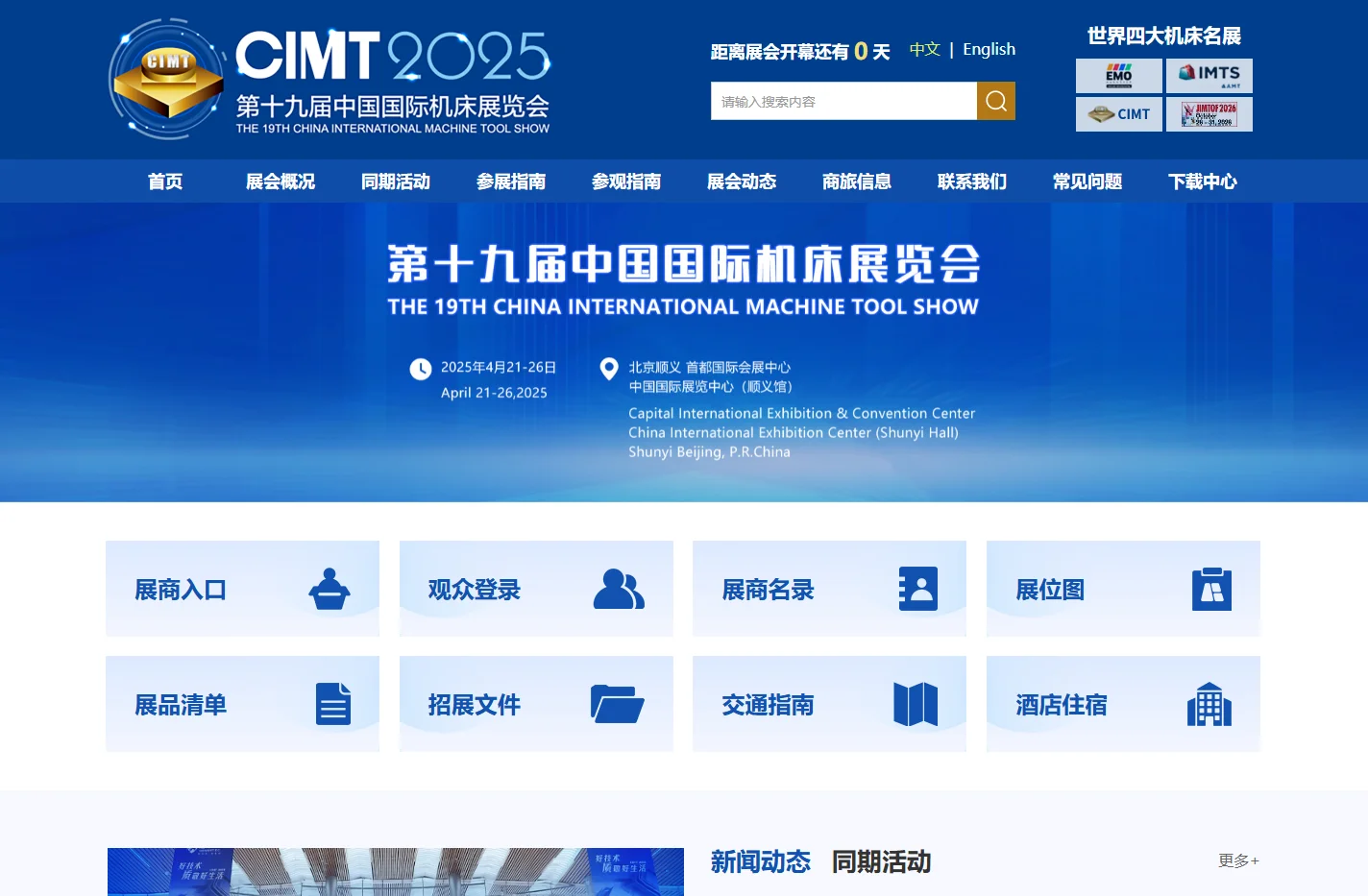Click the Capital International Exhibition & Convention Center text
The image size is (1368, 896).
point(802,413)
